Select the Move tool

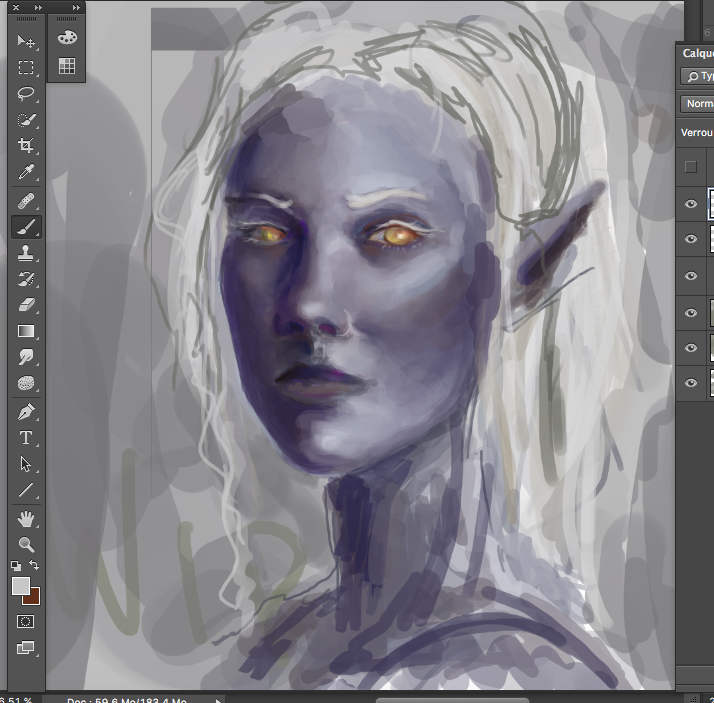coord(26,42)
